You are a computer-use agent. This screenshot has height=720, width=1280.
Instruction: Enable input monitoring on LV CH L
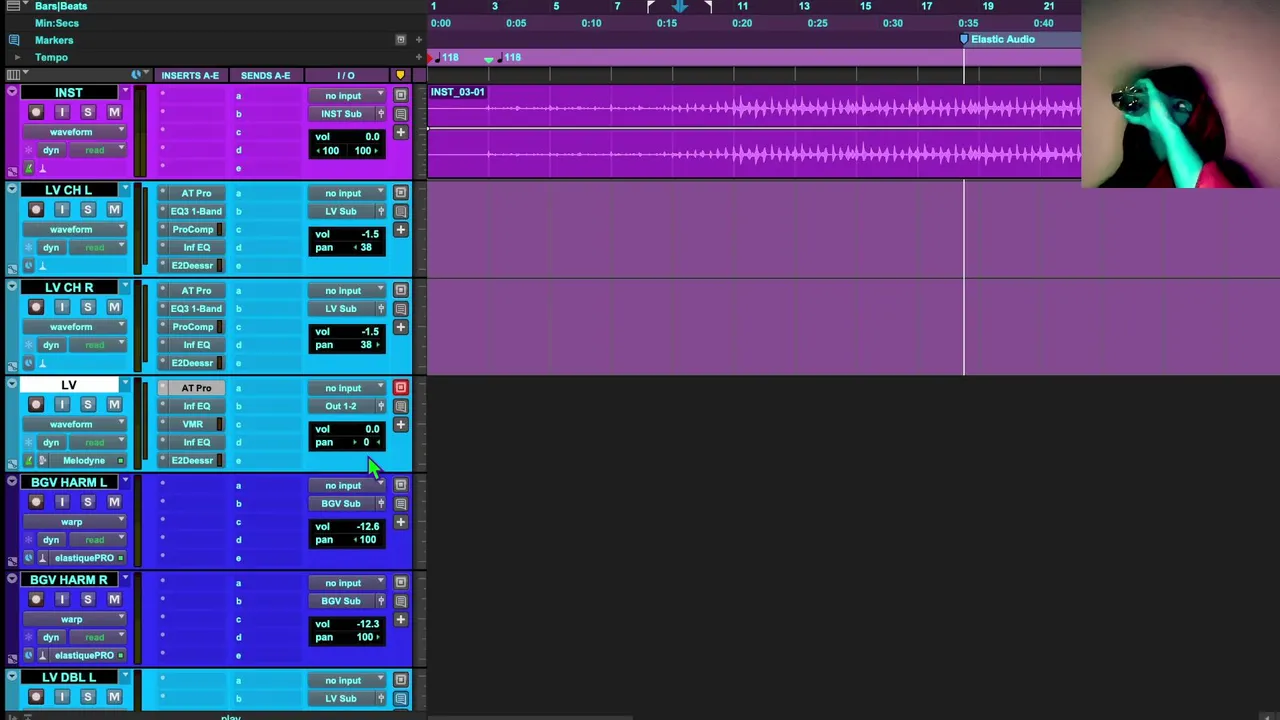pos(62,209)
